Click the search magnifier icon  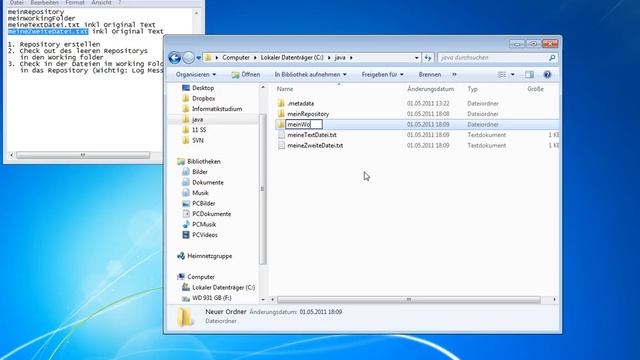pos(552,58)
